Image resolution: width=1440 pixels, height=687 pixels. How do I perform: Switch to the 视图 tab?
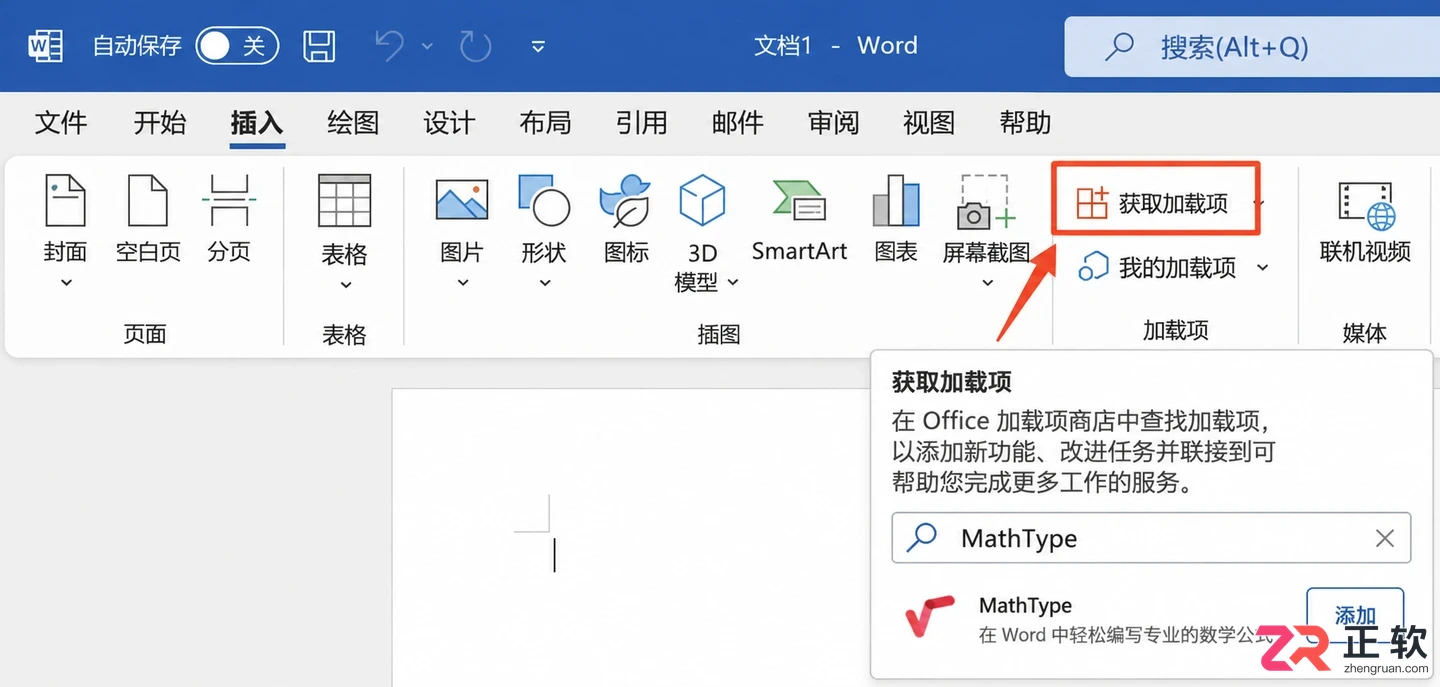click(929, 123)
